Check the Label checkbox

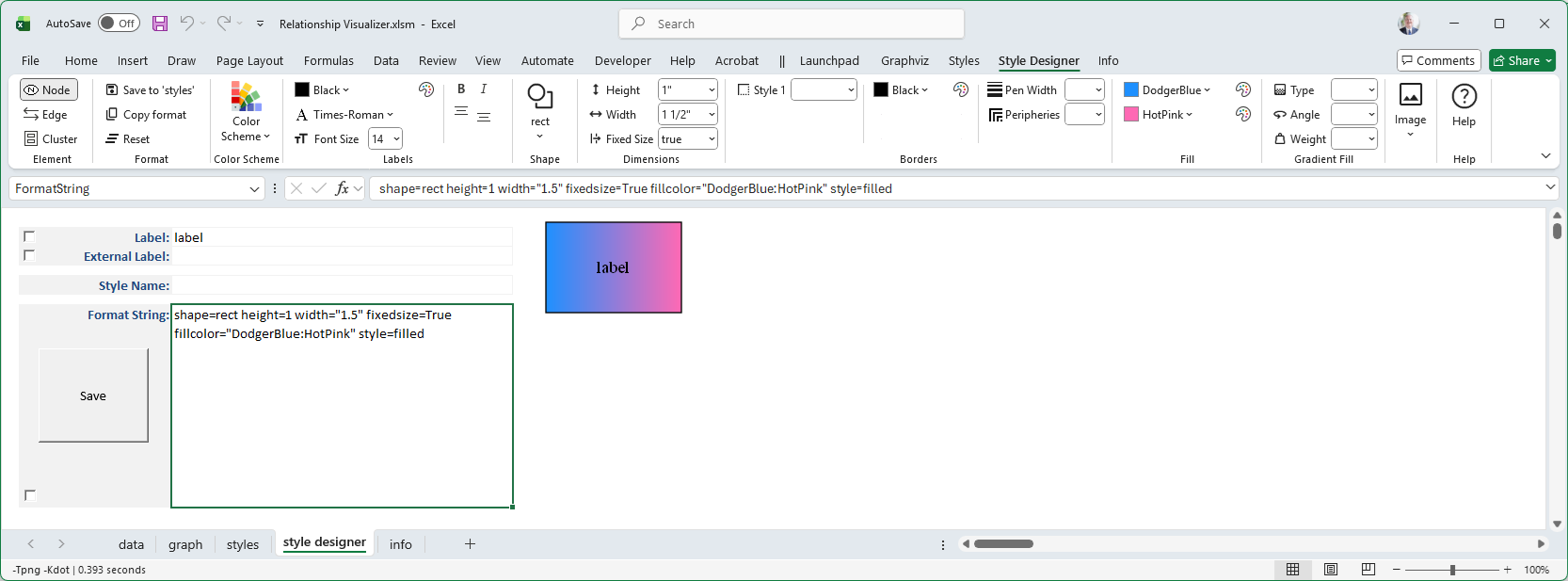tap(29, 236)
